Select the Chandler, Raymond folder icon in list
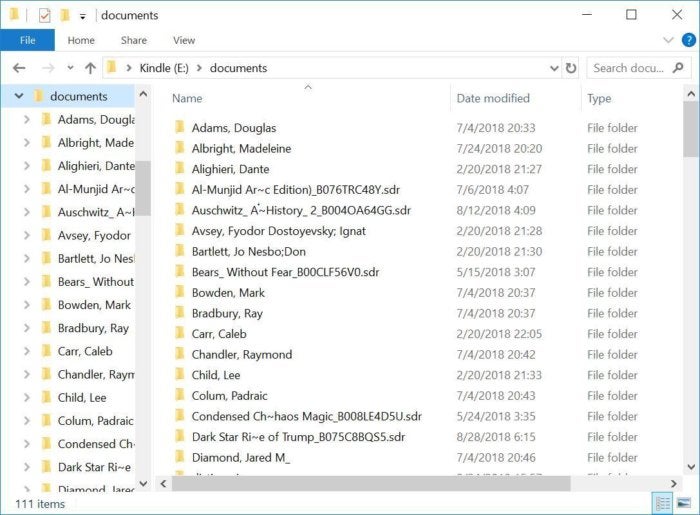 click(180, 354)
